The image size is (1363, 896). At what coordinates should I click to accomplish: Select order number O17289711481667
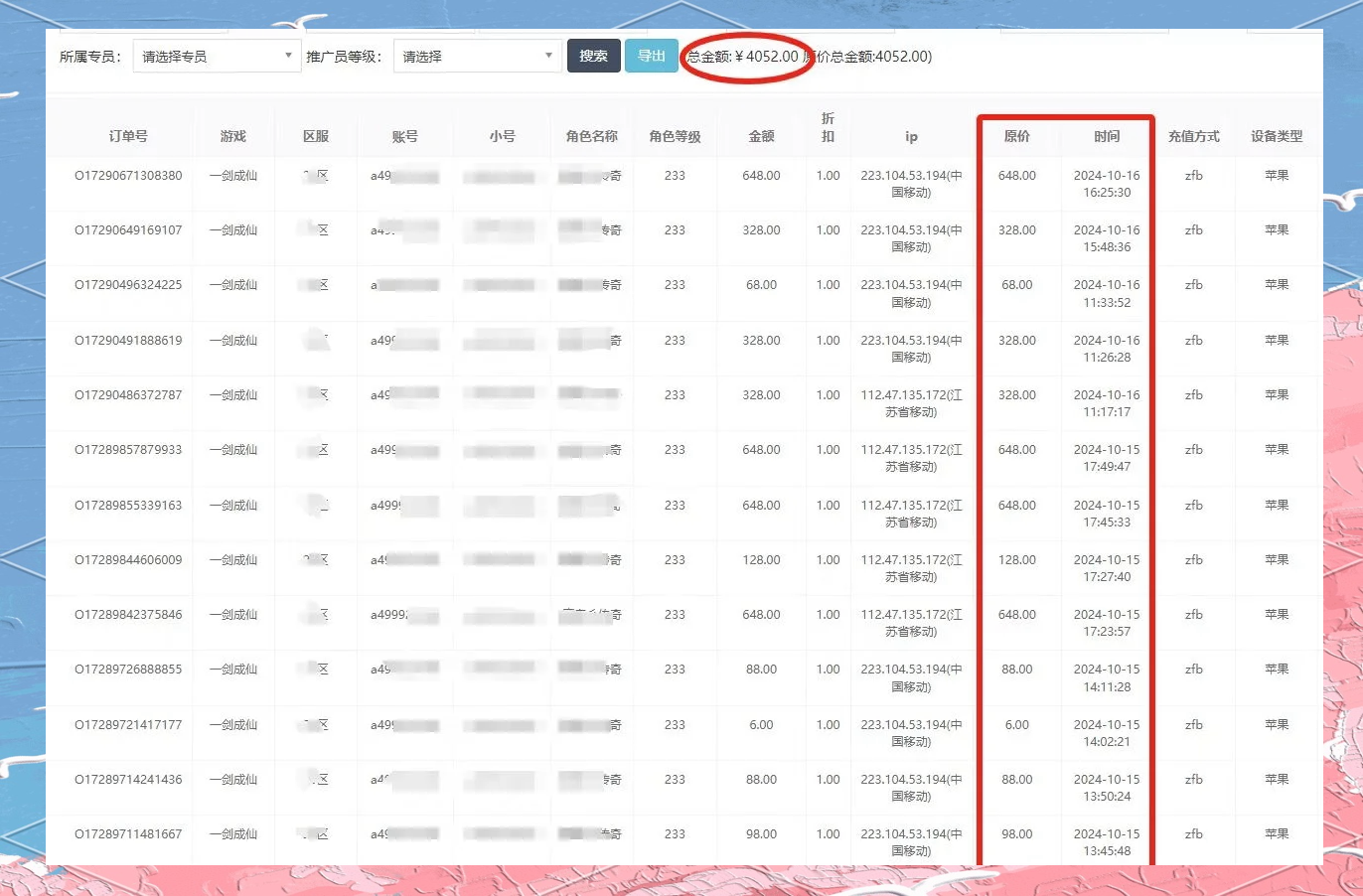pyautogui.click(x=128, y=834)
